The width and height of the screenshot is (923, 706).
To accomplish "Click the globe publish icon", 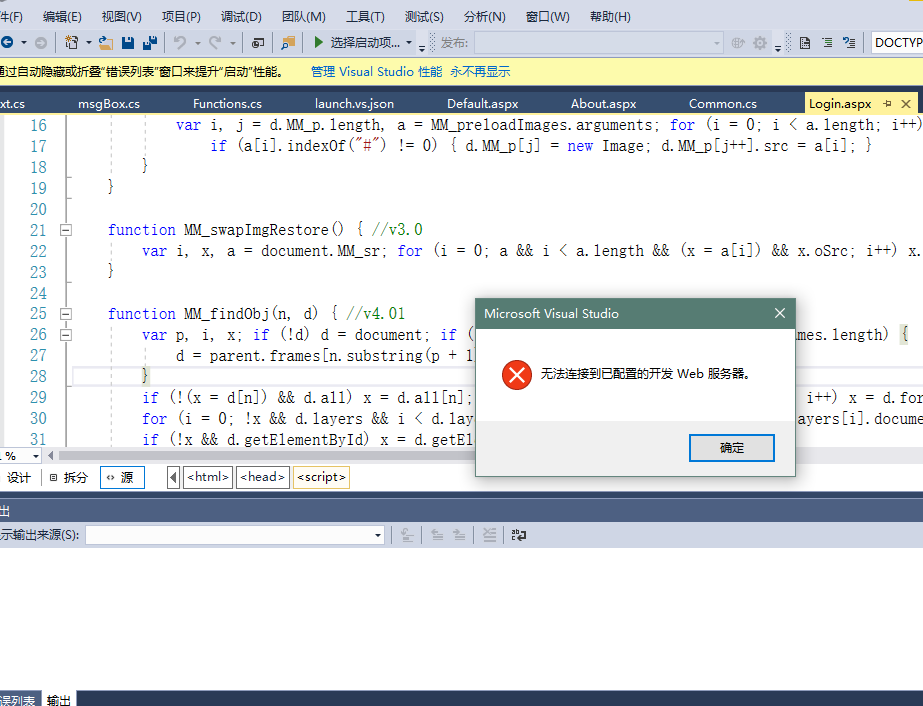I will [x=738, y=42].
